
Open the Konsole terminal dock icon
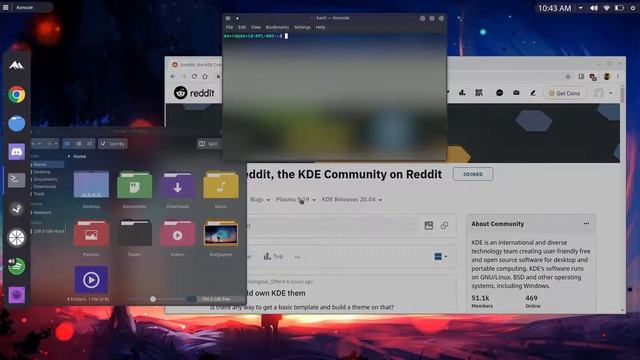coord(16,180)
